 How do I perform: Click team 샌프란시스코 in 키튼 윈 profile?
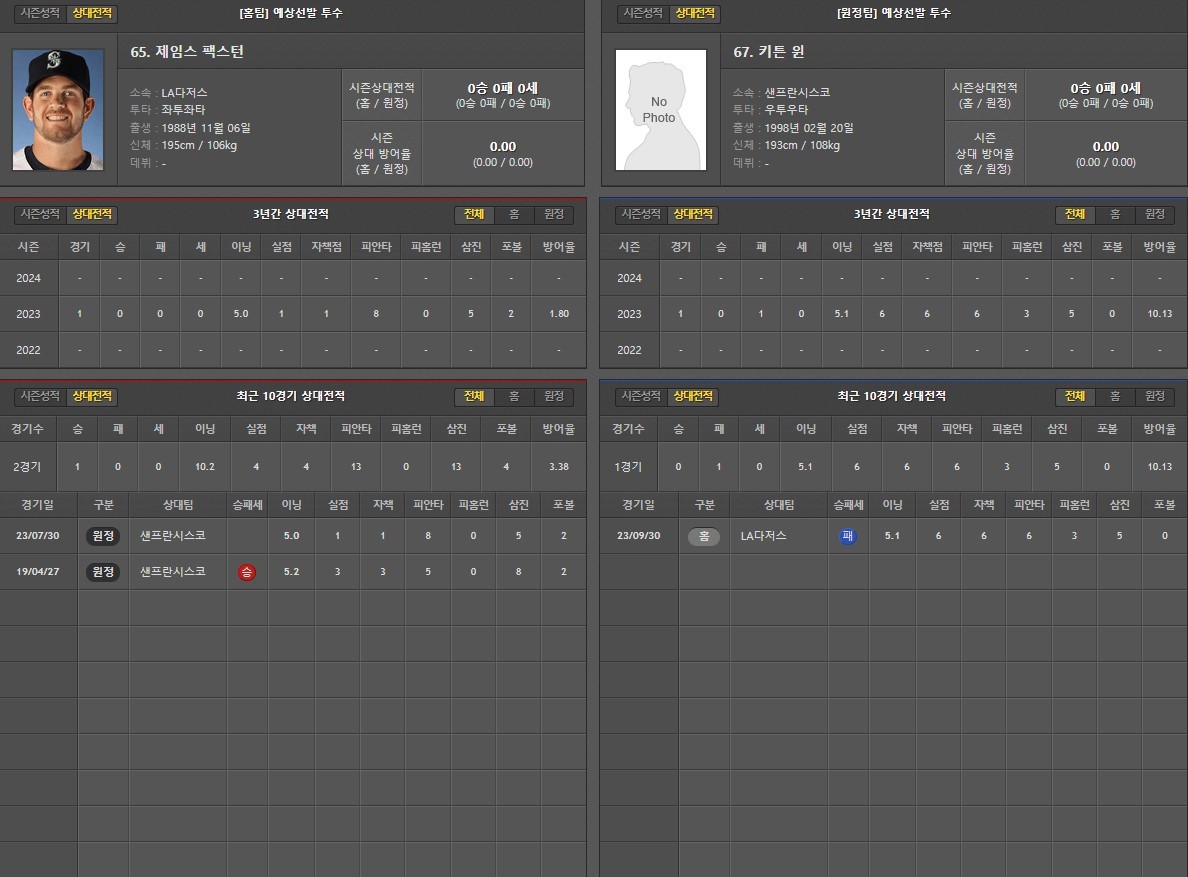pyautogui.click(x=797, y=92)
